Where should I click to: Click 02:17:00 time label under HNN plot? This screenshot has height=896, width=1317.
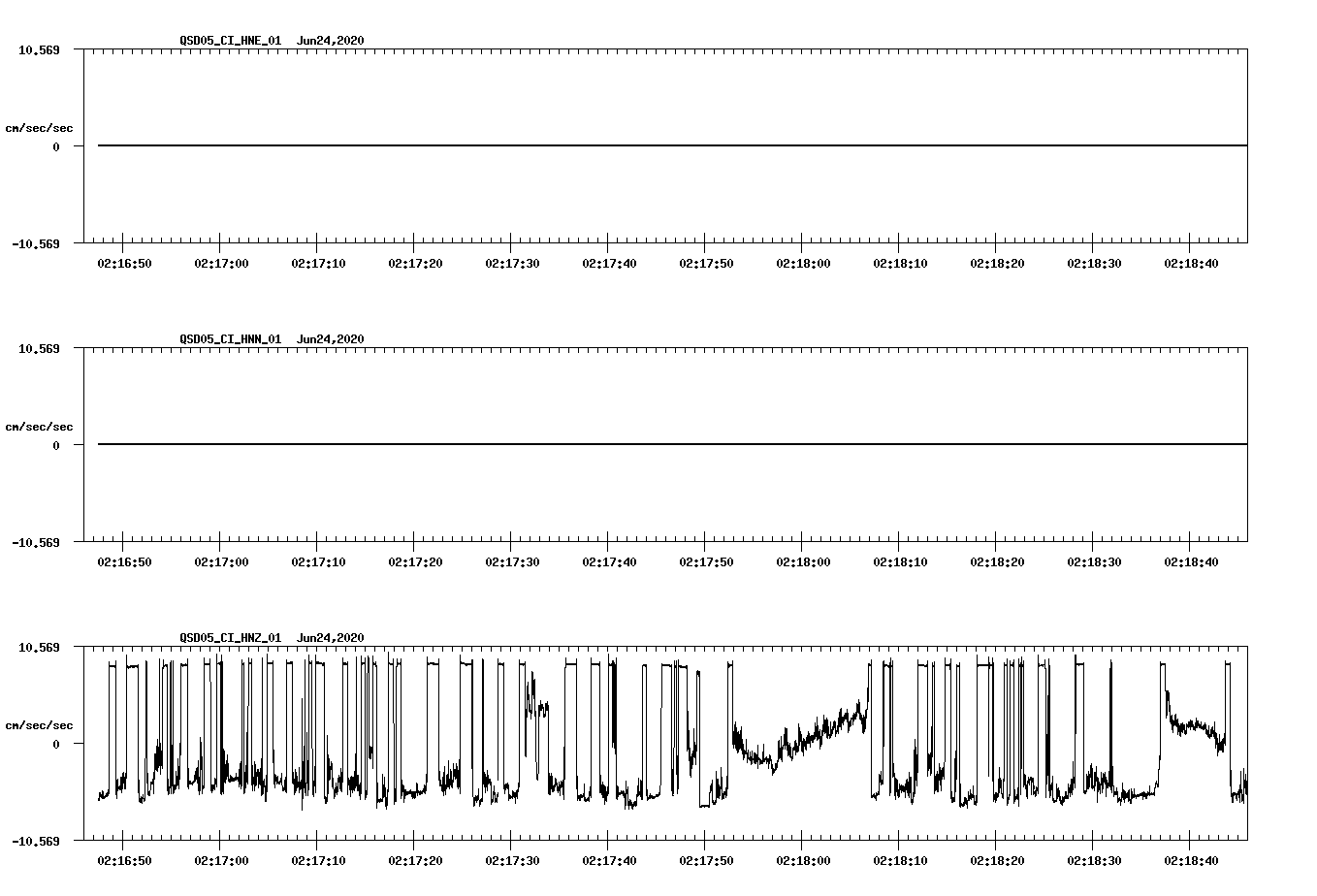click(x=221, y=561)
